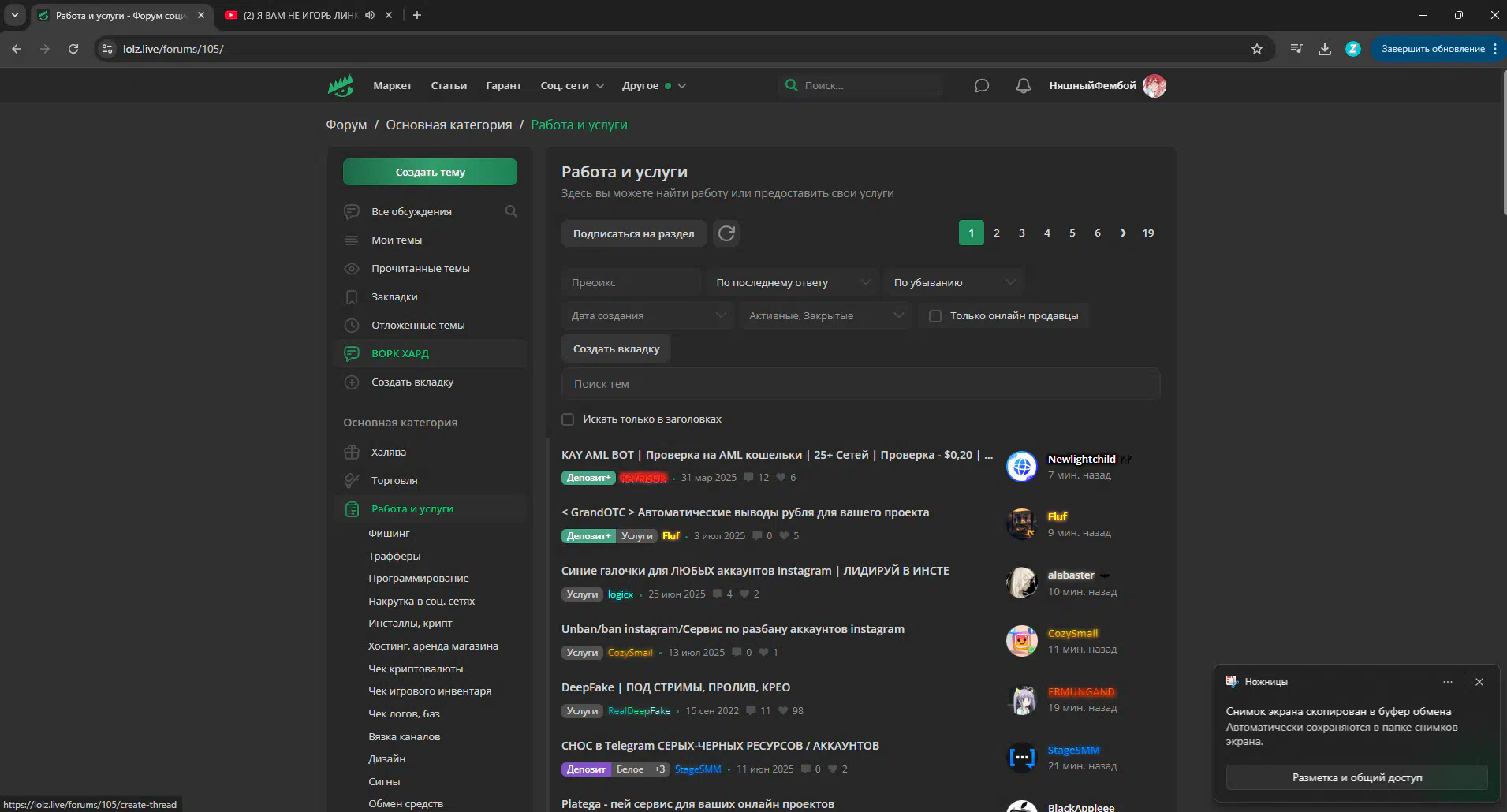Screen dimensions: 1507x812
Task: Open the browser tab search dropdown
Action: (14, 15)
